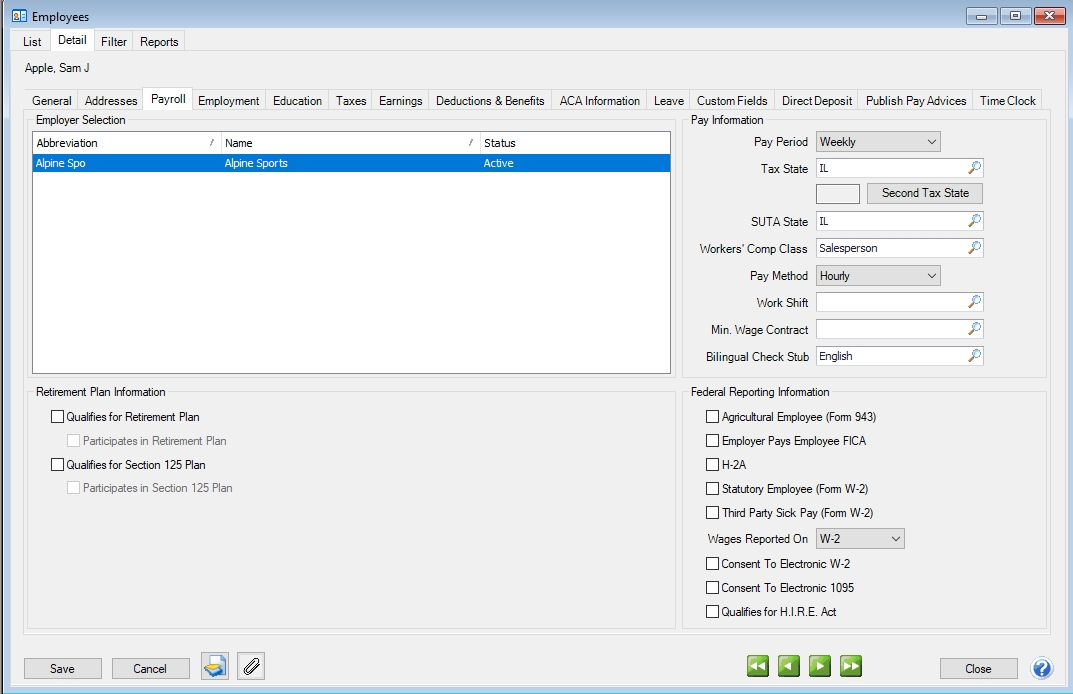1073x694 pixels.
Task: Open the Deductions & Benefits tab
Action: click(x=490, y=101)
